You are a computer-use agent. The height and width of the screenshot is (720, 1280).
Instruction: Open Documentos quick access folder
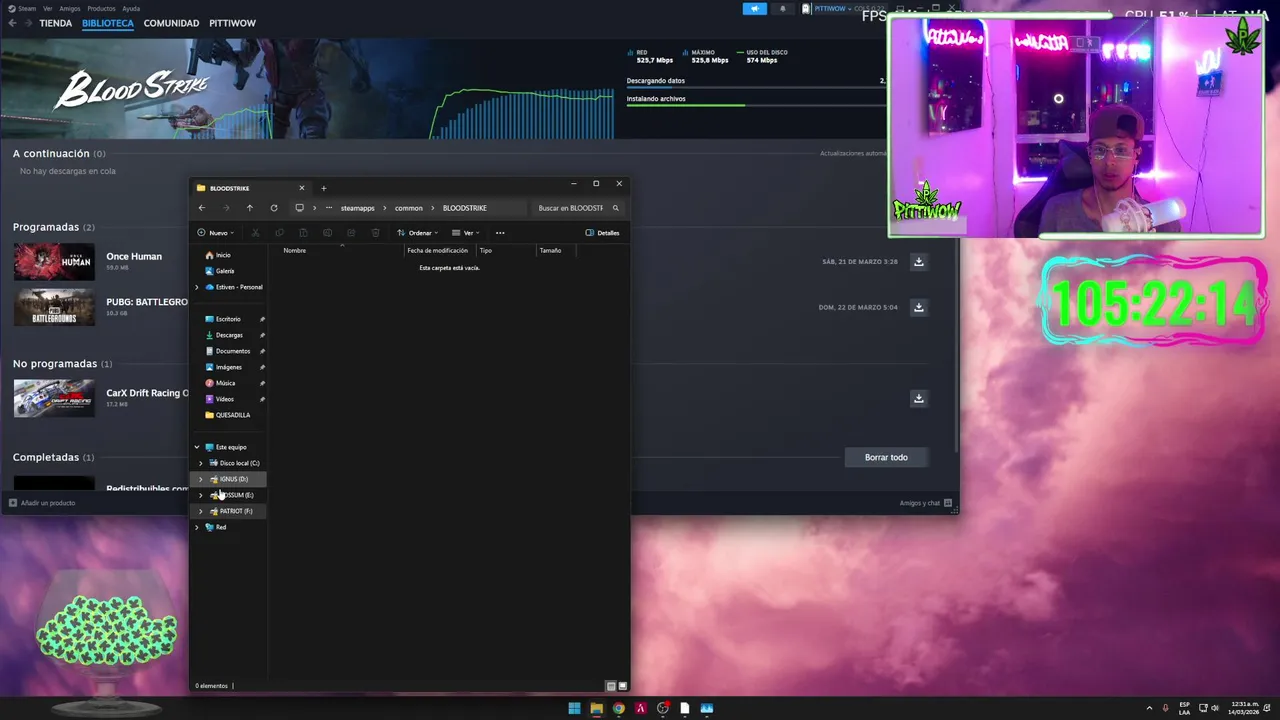tap(230, 351)
